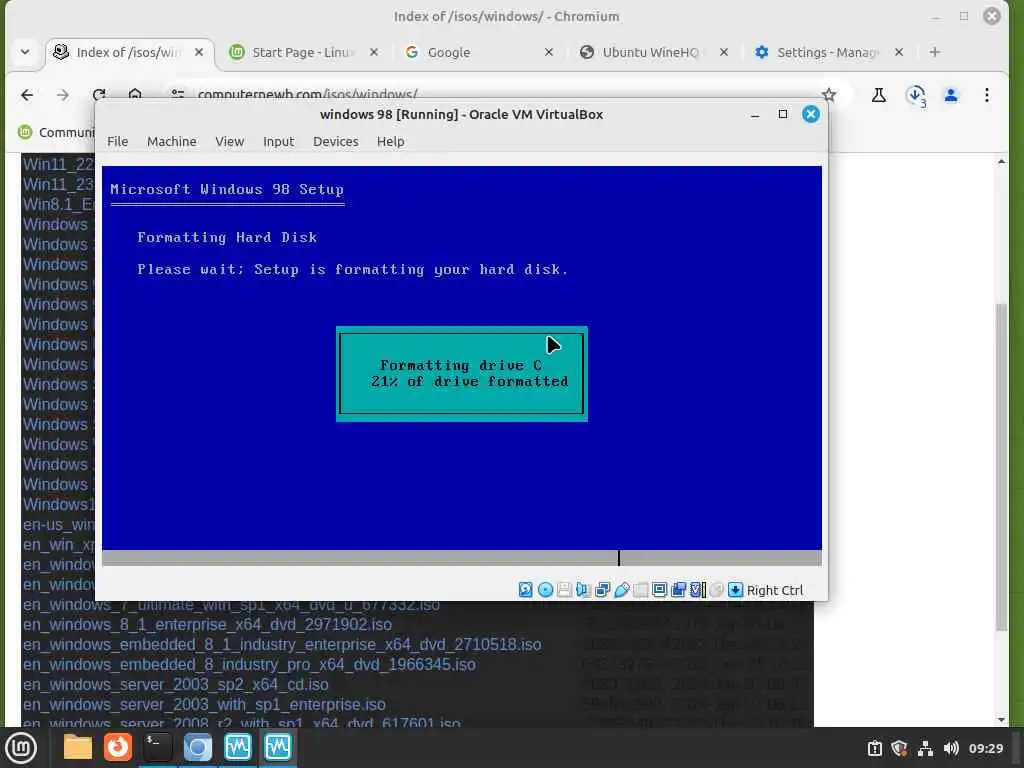The width and height of the screenshot is (1024, 768).
Task: Open en_windows_8_1_enterprise_x64_dvd_2971902.iso link
Action: [207, 625]
